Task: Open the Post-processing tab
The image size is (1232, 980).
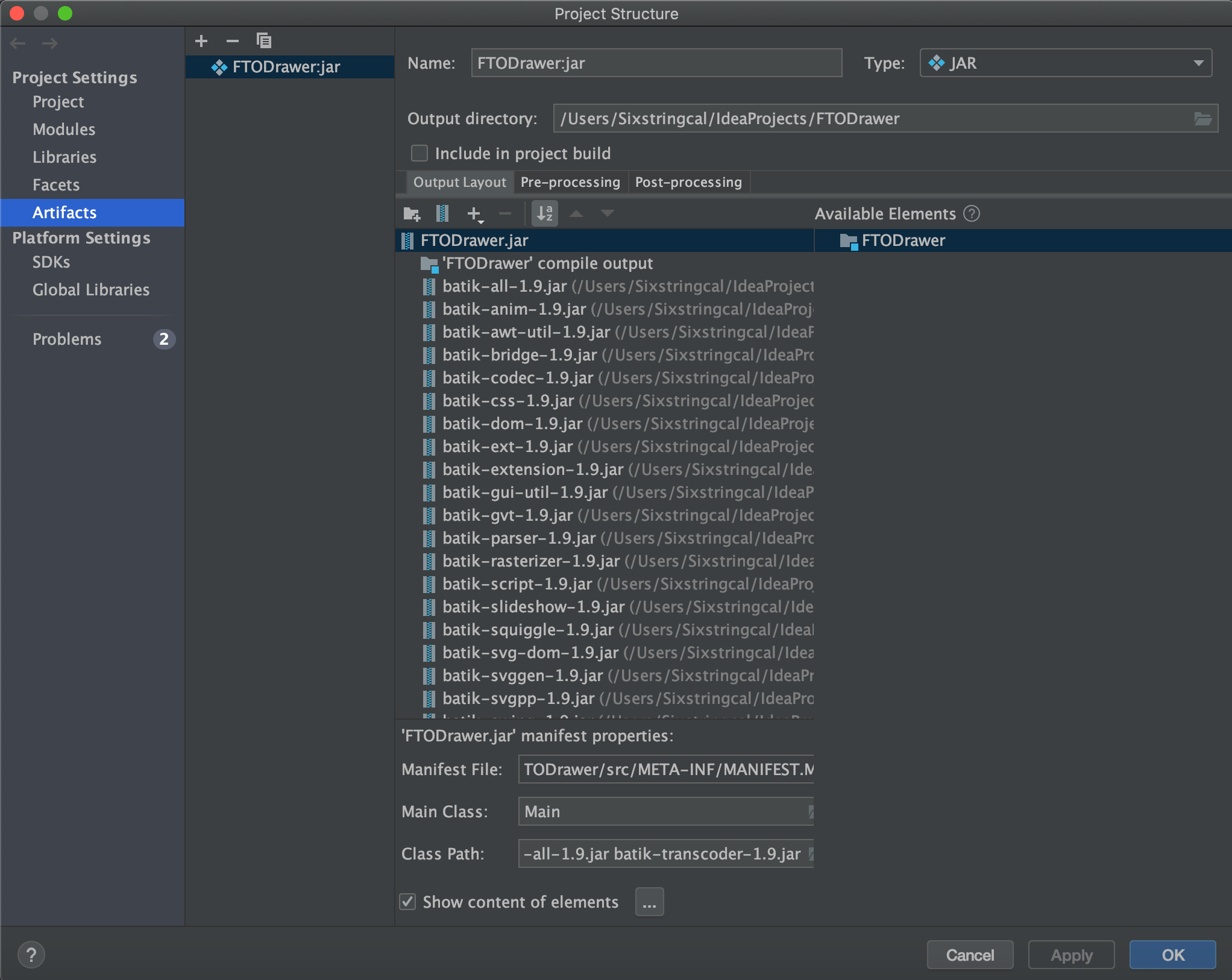Action: pos(688,182)
